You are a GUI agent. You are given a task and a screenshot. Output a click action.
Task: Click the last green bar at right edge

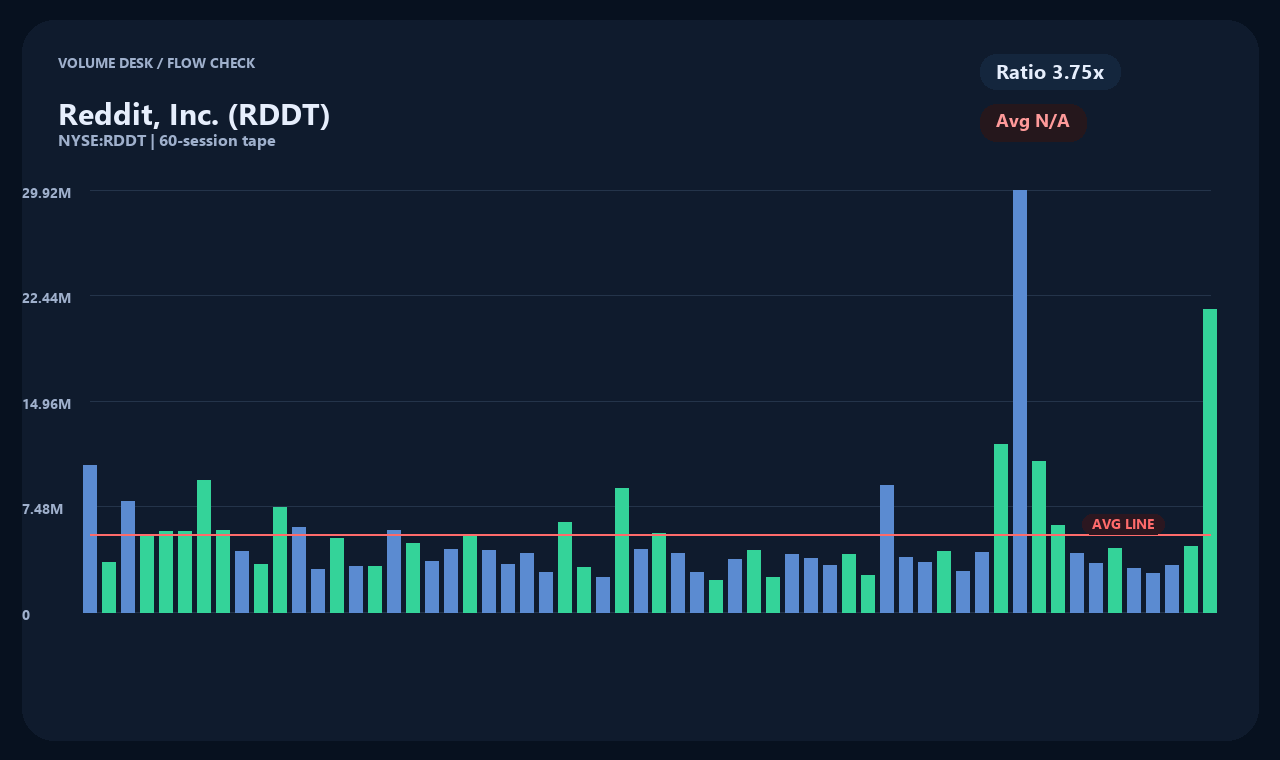coord(1210,461)
